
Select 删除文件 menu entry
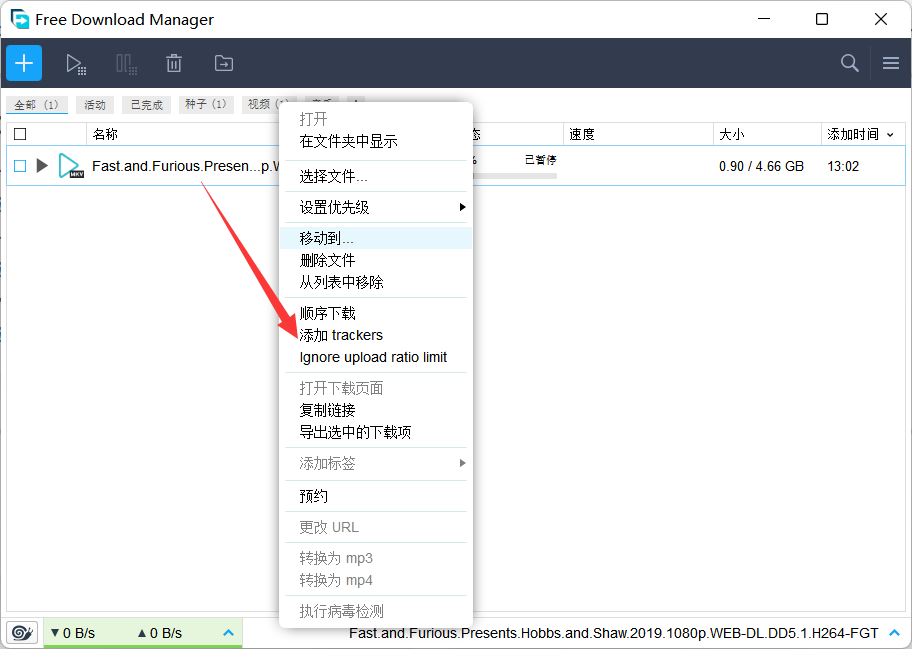[376, 260]
